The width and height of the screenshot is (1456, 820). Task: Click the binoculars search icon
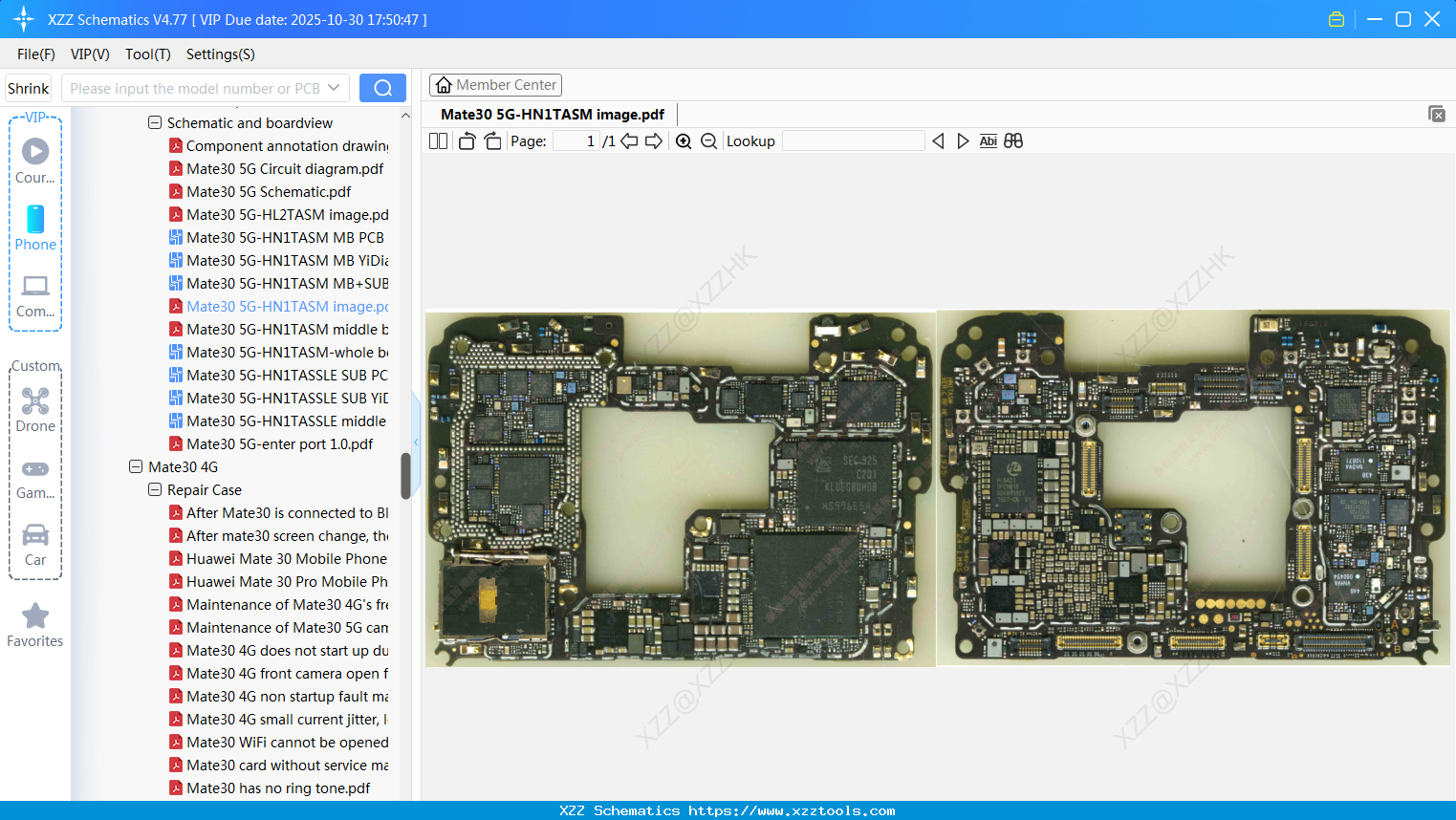(x=1013, y=140)
